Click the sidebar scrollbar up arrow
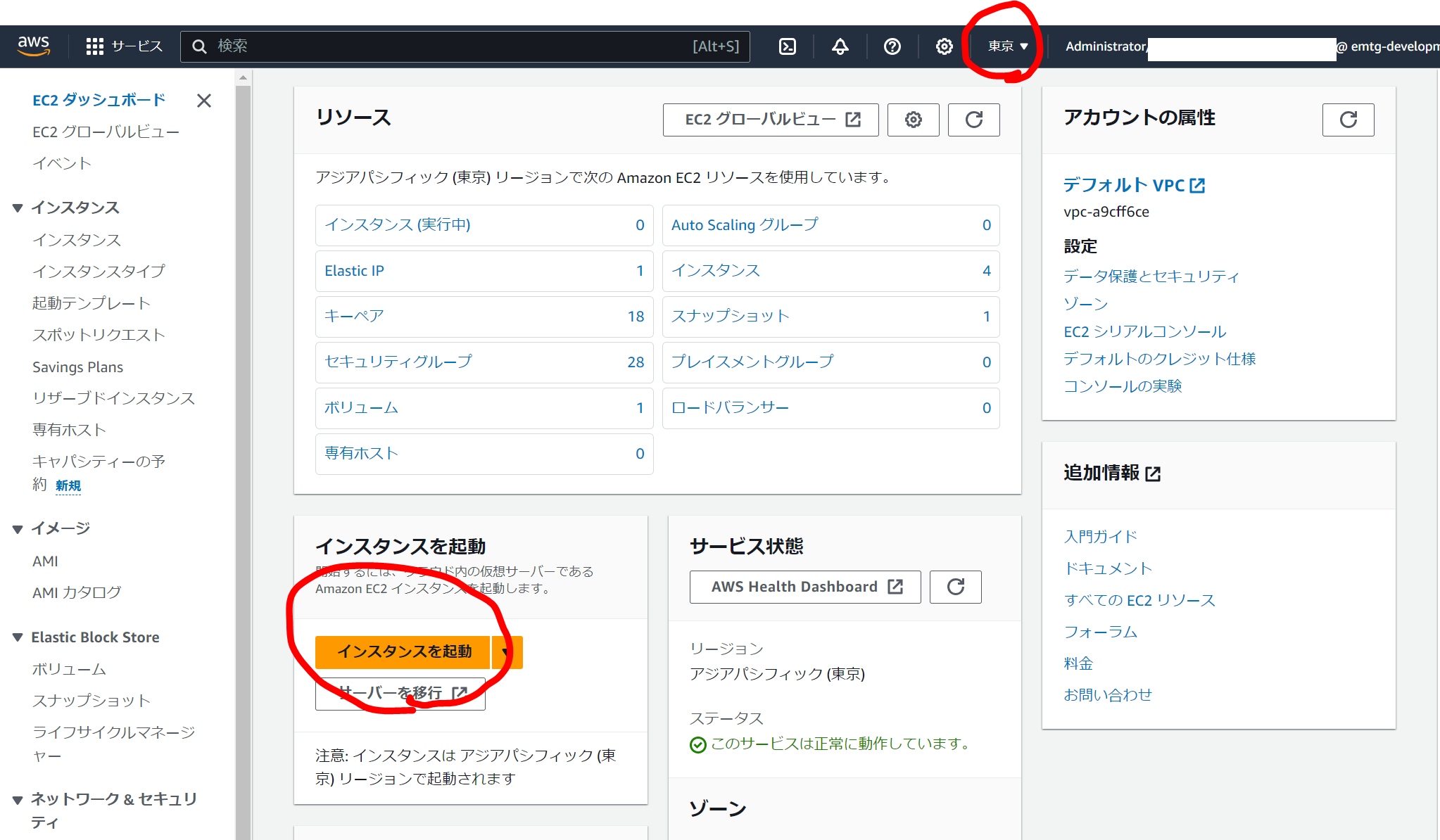 point(243,77)
